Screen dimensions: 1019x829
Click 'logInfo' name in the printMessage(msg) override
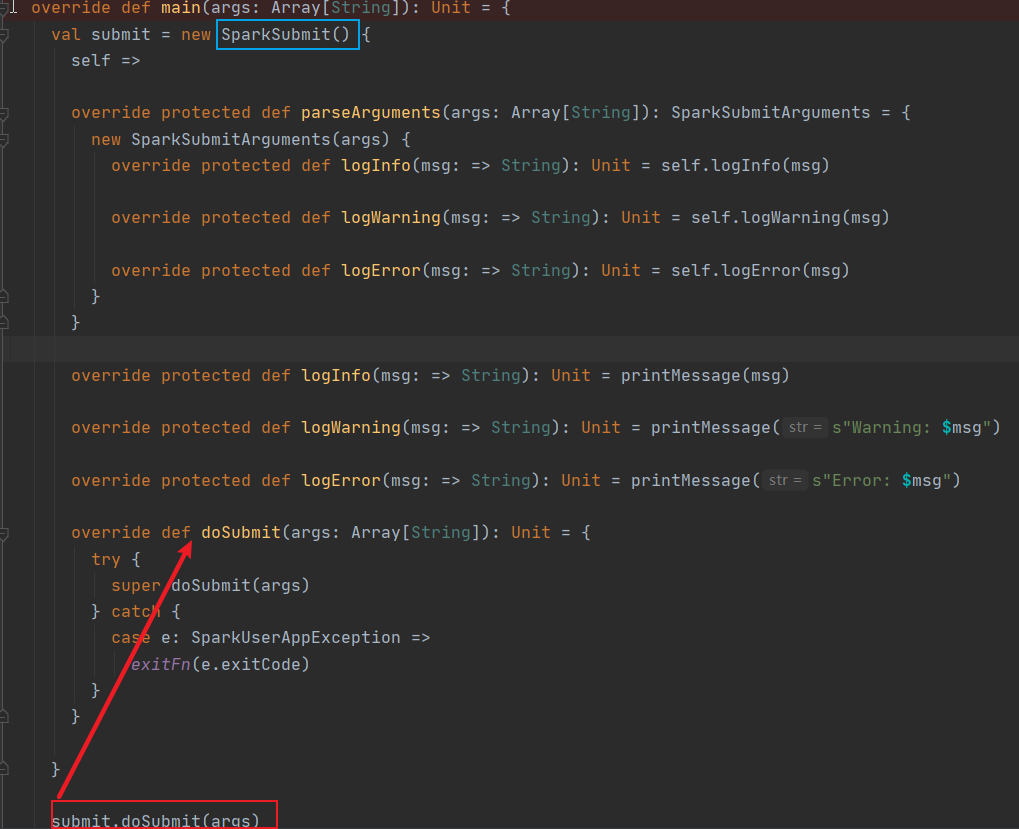click(x=336, y=376)
